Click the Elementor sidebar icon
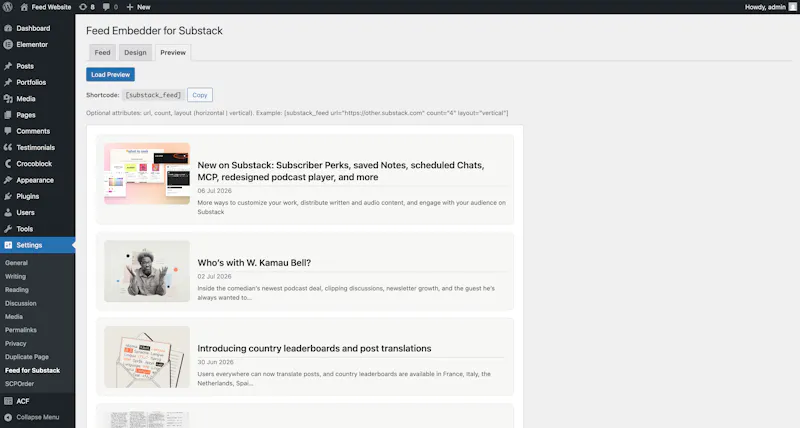 [8, 45]
